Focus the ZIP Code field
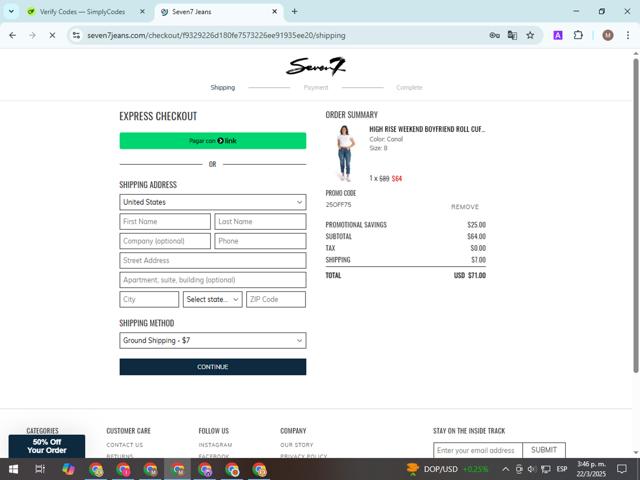The height and width of the screenshot is (480, 640). 276,300
